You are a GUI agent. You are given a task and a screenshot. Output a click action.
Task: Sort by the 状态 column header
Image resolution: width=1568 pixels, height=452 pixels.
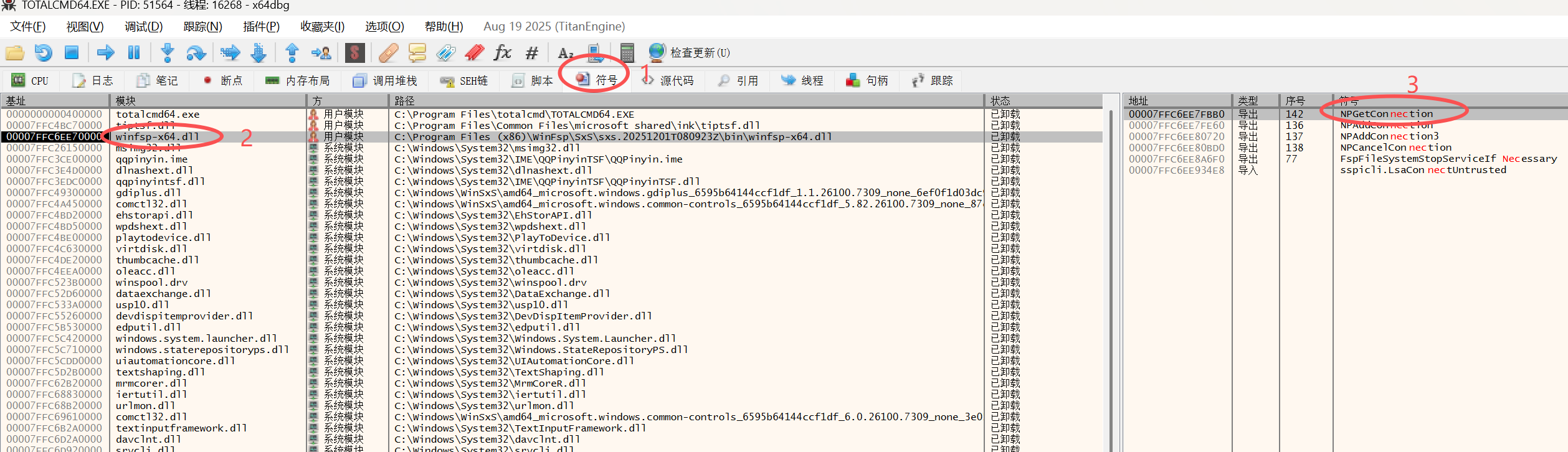(x=1044, y=101)
